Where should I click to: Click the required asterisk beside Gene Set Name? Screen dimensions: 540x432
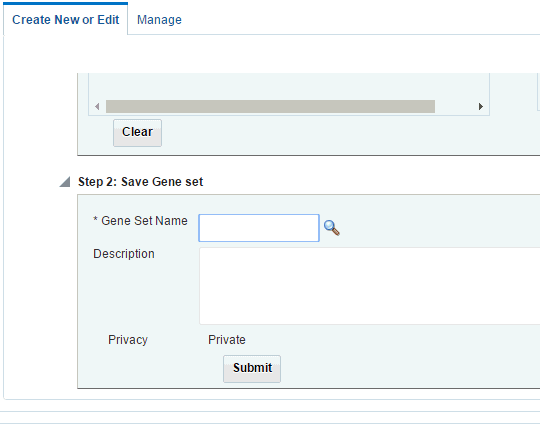[x=95, y=219]
